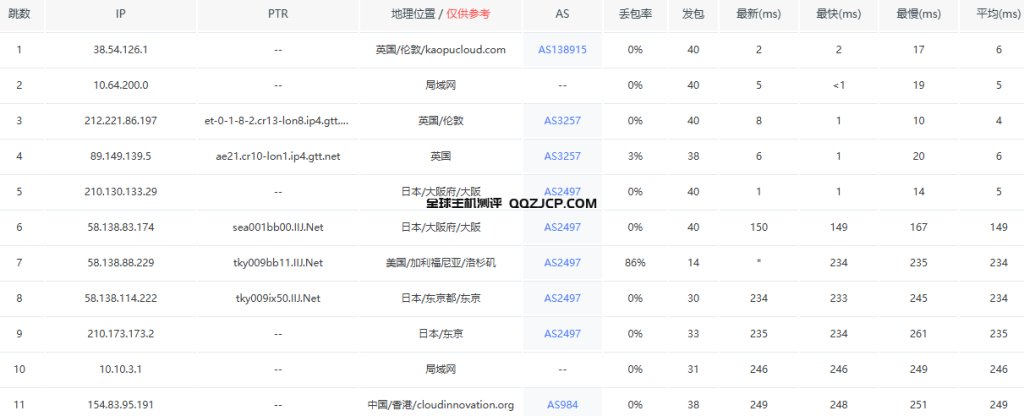The image size is (1024, 416).
Task: Click AS3257 link in hop 3 row
Action: click(x=562, y=121)
